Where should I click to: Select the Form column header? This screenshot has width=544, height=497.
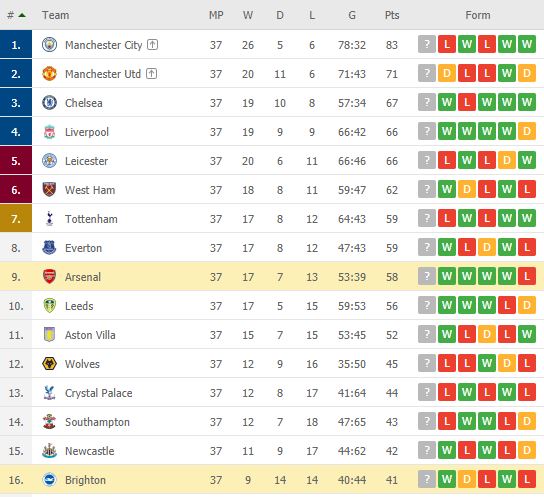point(478,15)
